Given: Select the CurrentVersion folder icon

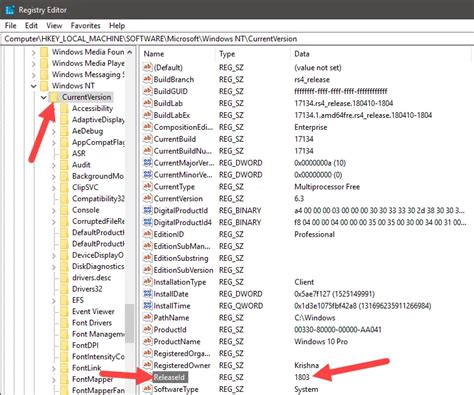Looking at the screenshot, I should pos(54,97).
